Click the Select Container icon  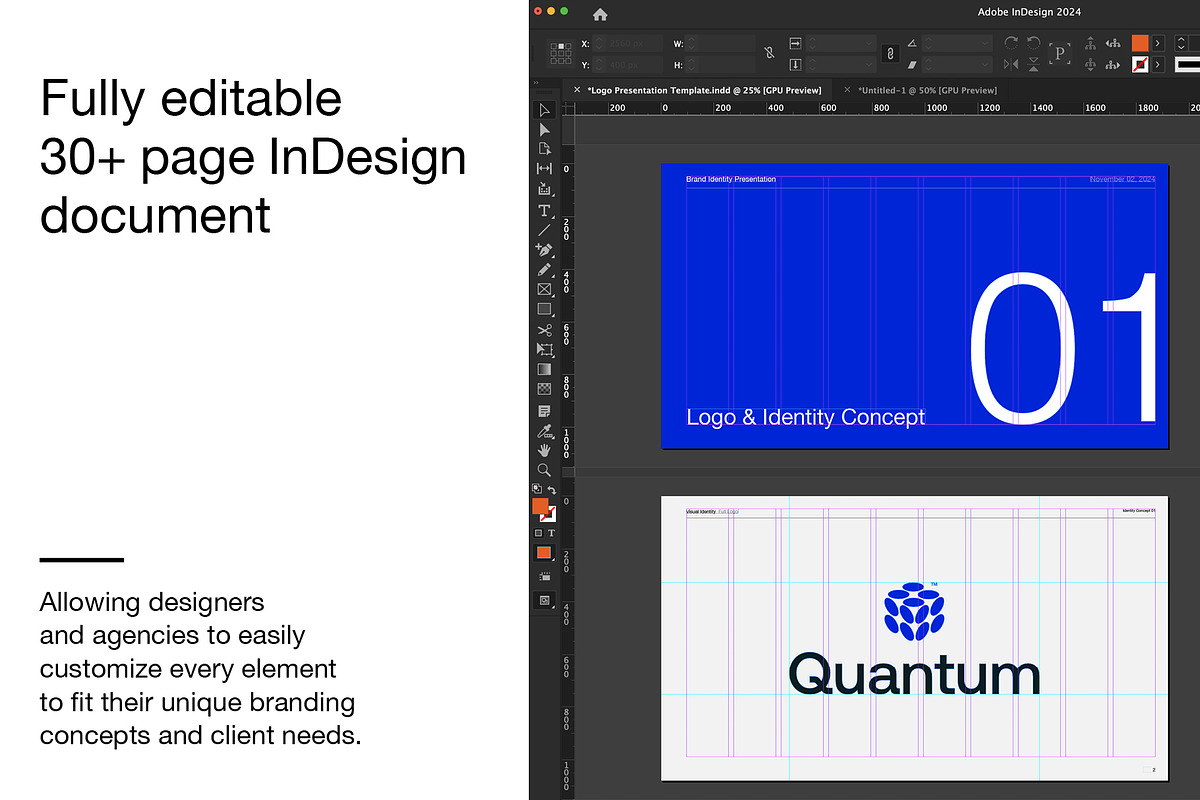1090,42
